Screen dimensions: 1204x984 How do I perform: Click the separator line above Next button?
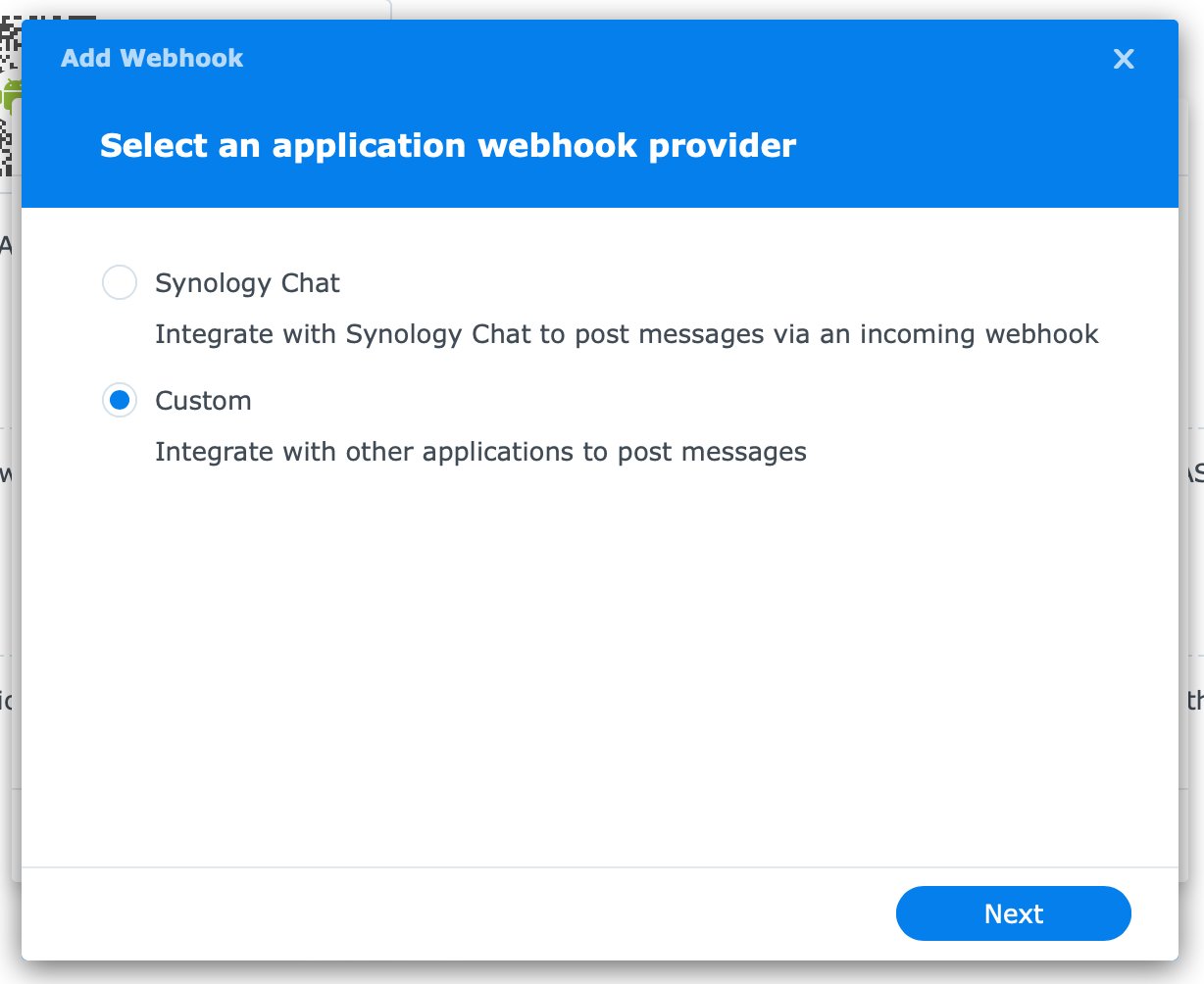(600, 867)
